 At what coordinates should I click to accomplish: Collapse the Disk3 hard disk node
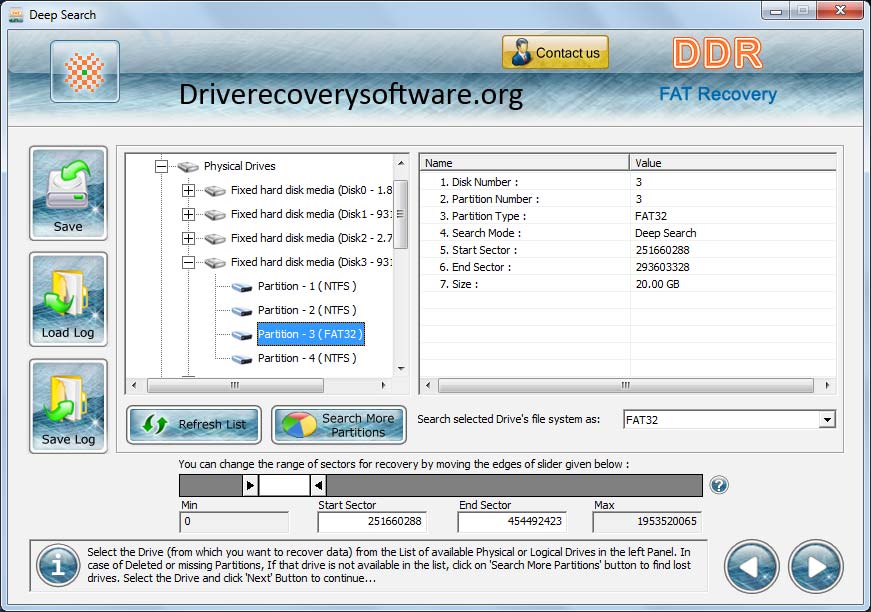point(188,262)
